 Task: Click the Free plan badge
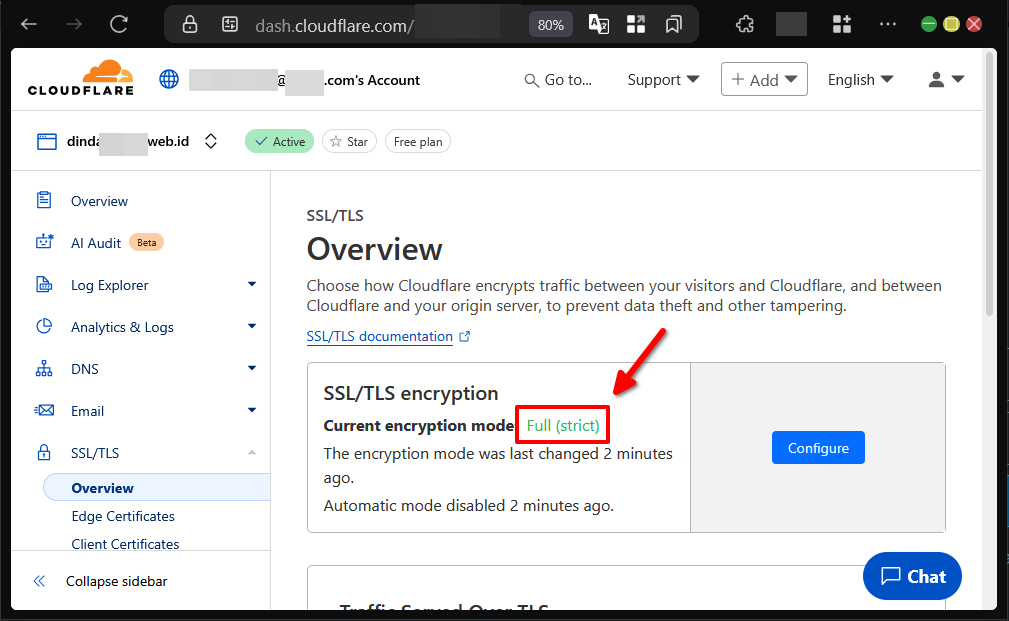pyautogui.click(x=418, y=142)
